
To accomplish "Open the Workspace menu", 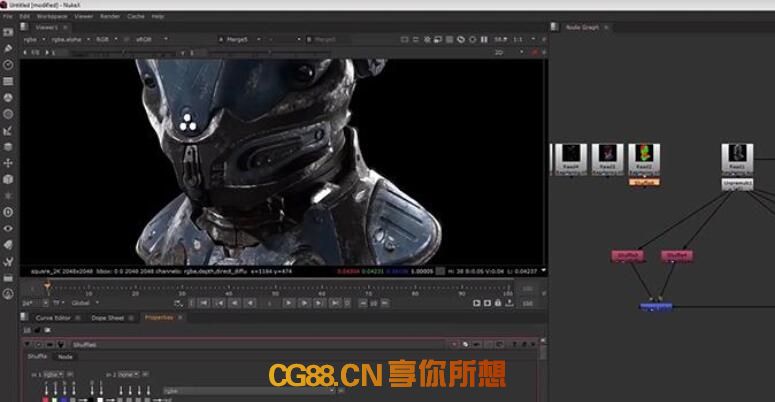I will [x=52, y=16].
